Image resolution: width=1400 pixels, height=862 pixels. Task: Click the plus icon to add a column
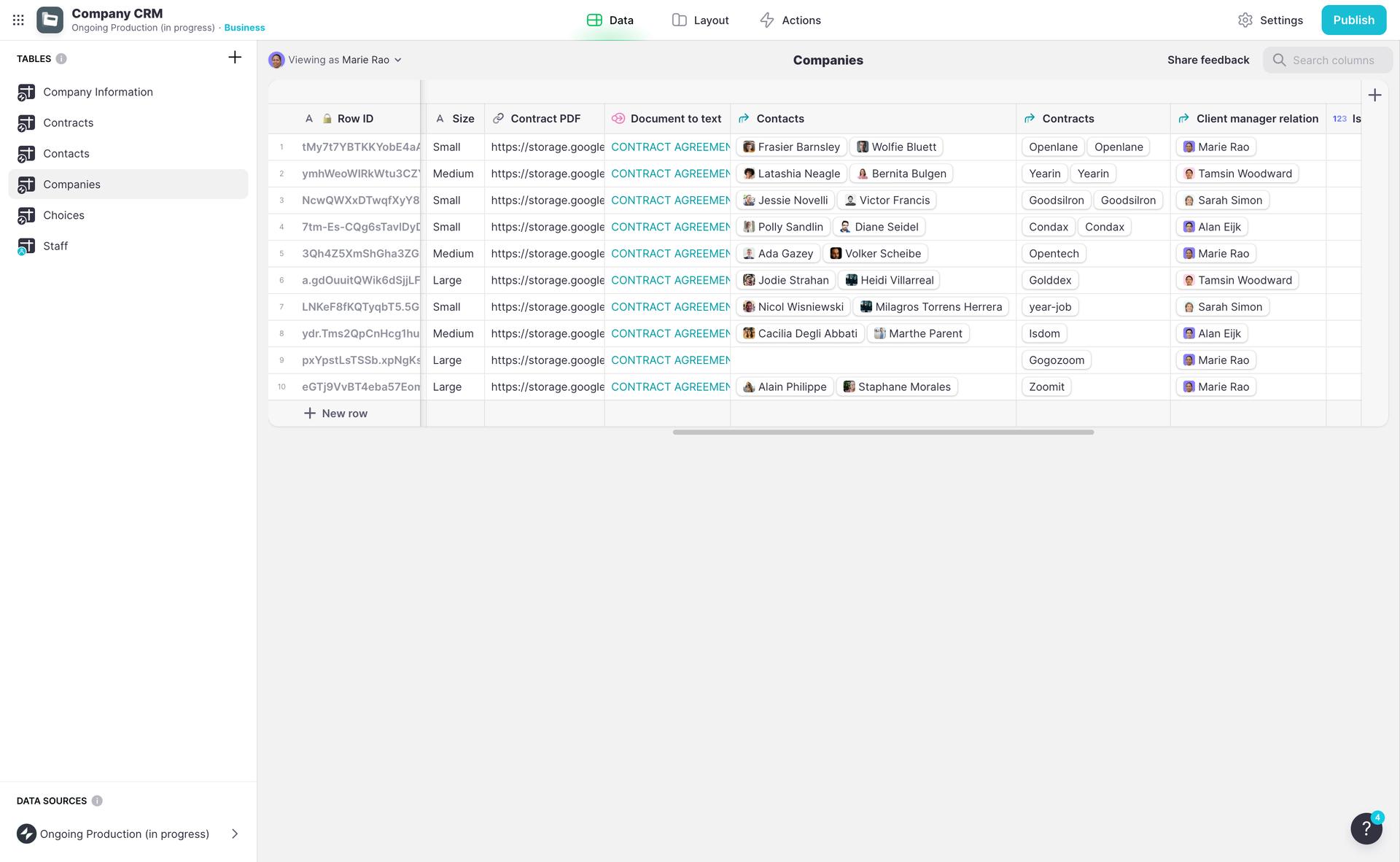coord(1375,95)
